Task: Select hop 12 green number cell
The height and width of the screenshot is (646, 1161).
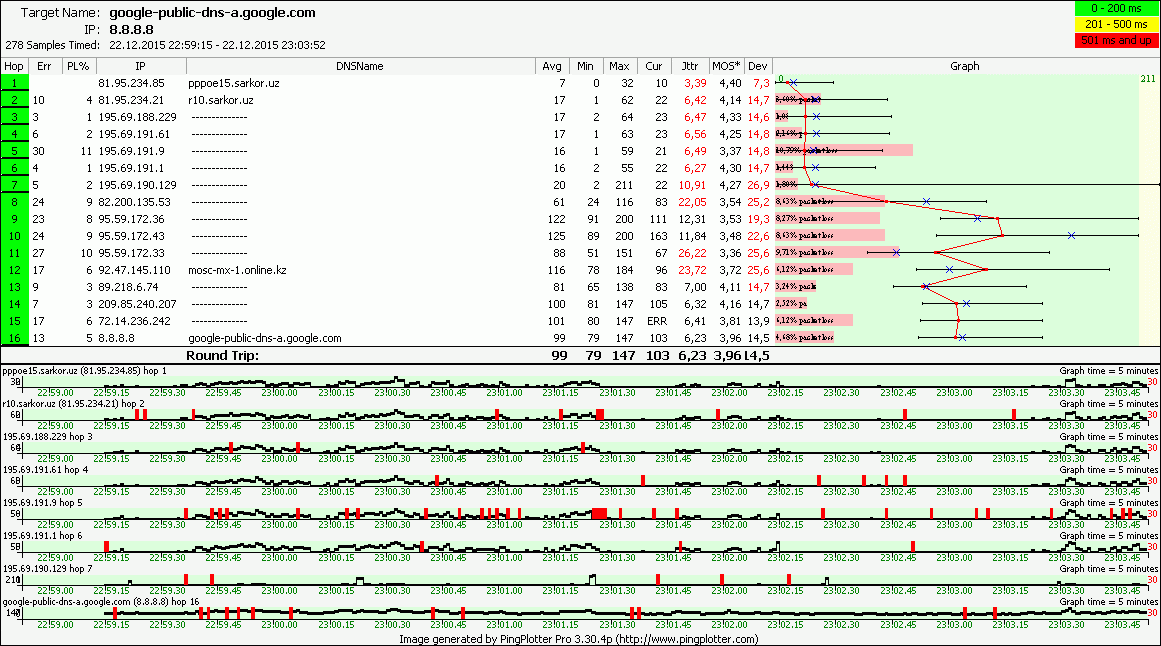Action: [x=14, y=270]
